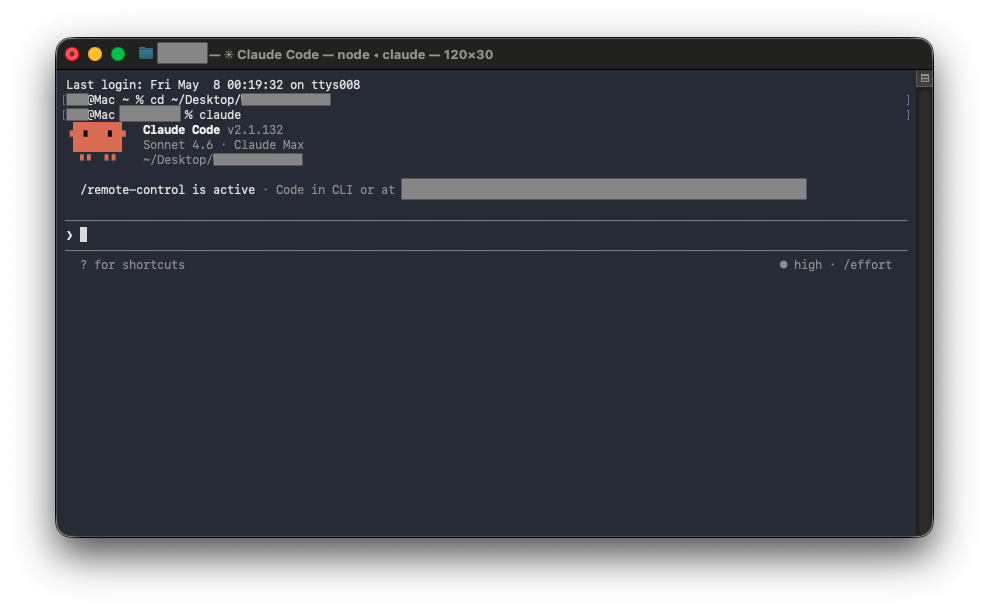Click the "% claude" command text
This screenshot has height=611, width=989.
[213, 115]
